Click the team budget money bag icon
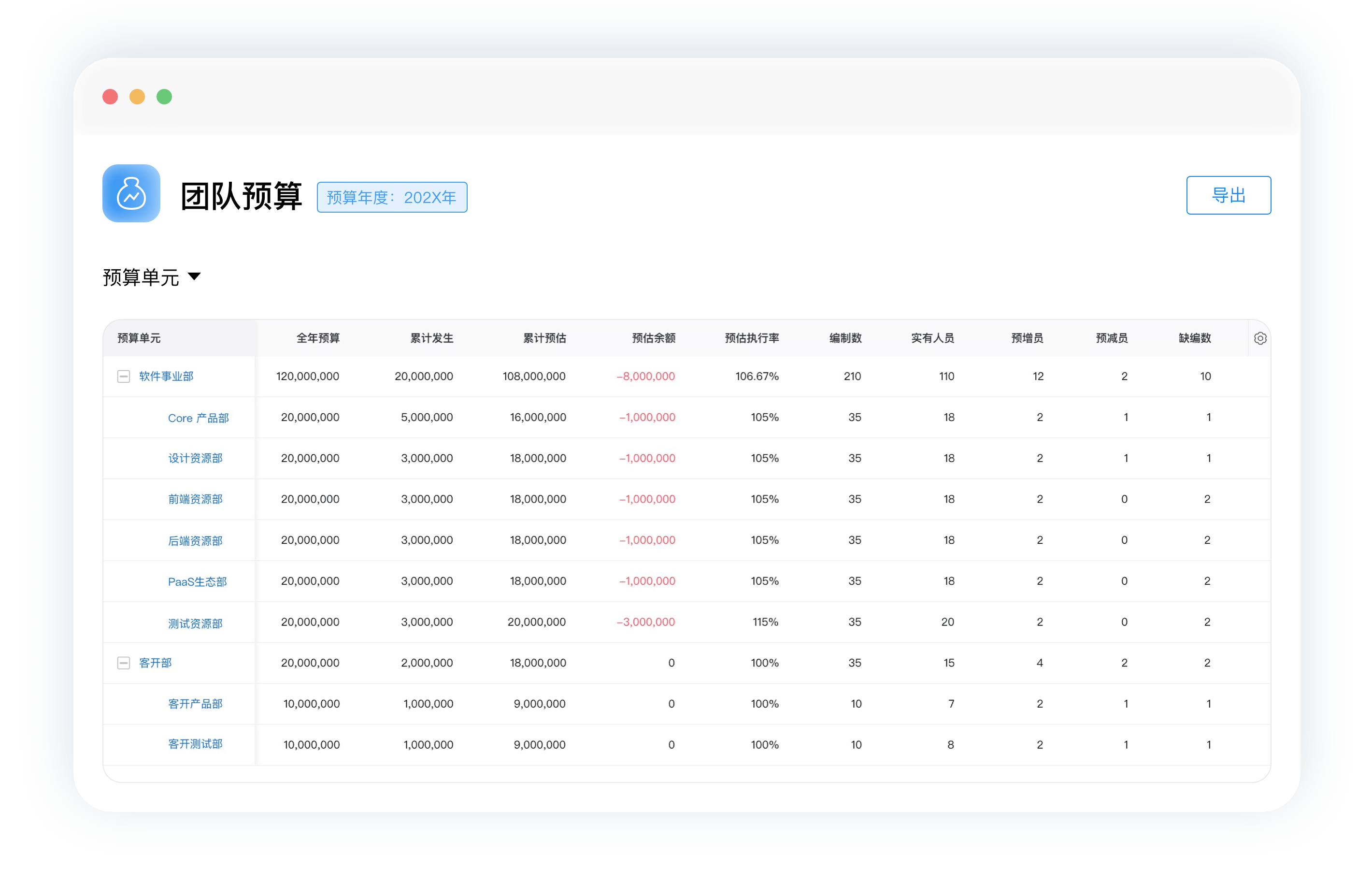 pos(131,193)
